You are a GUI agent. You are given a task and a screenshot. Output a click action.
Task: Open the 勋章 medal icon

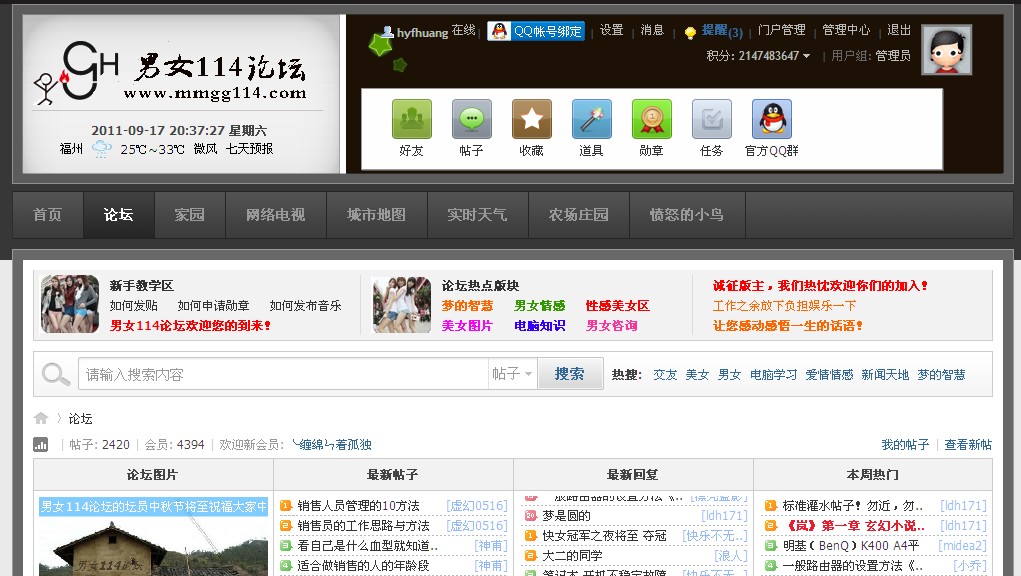(x=651, y=119)
